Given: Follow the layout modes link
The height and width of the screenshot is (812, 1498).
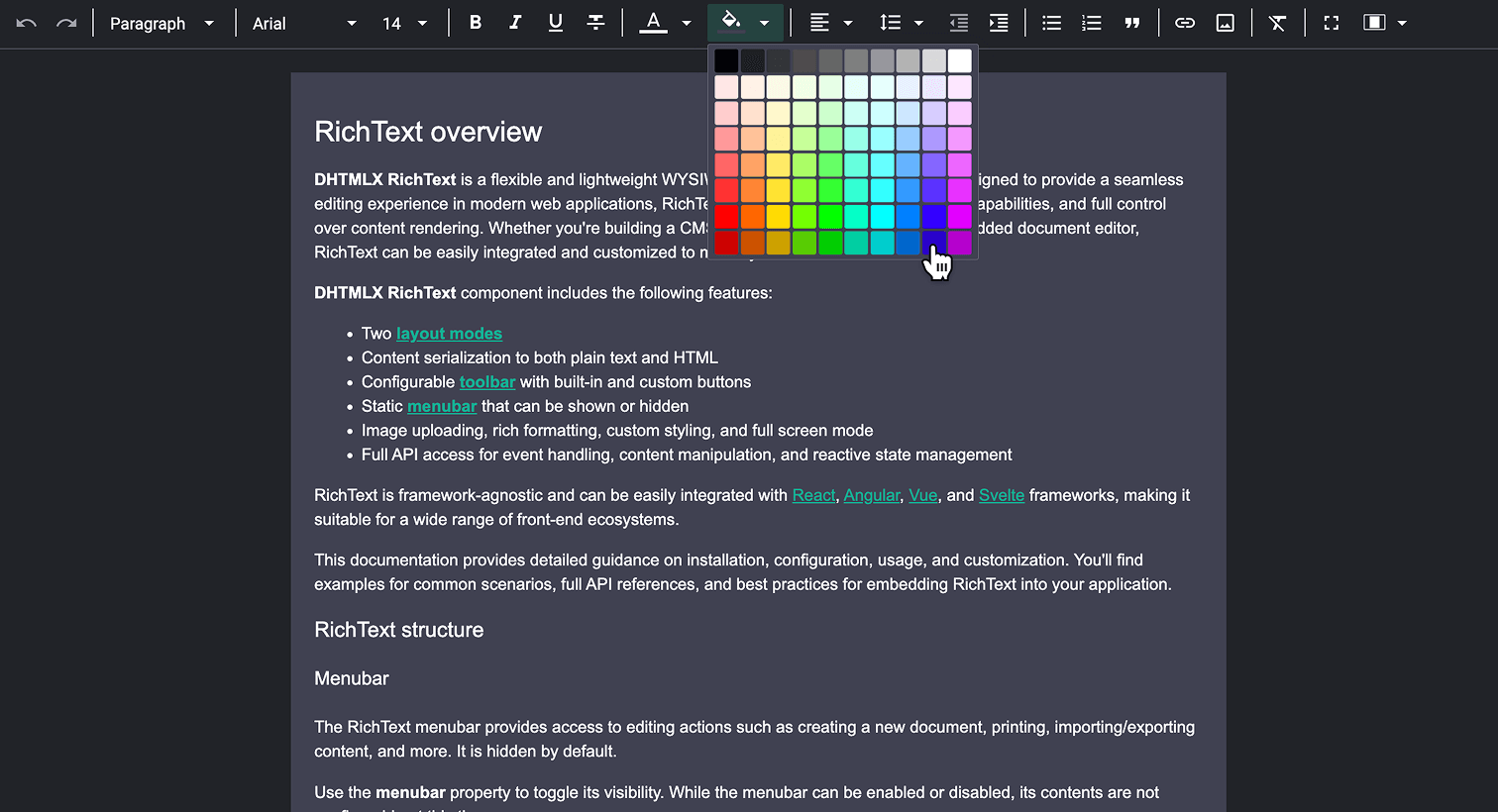Looking at the screenshot, I should (x=449, y=334).
